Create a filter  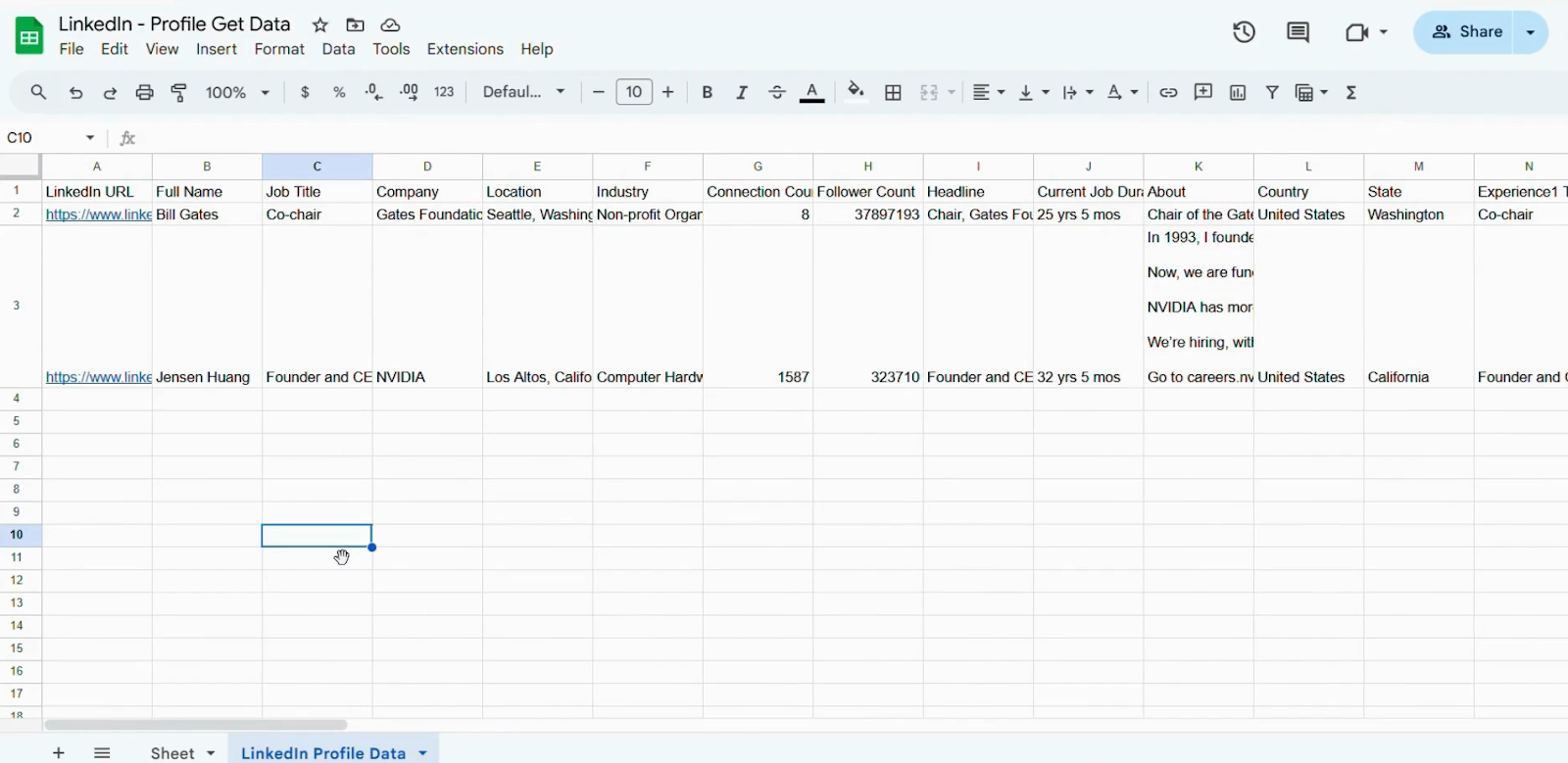click(x=1272, y=92)
